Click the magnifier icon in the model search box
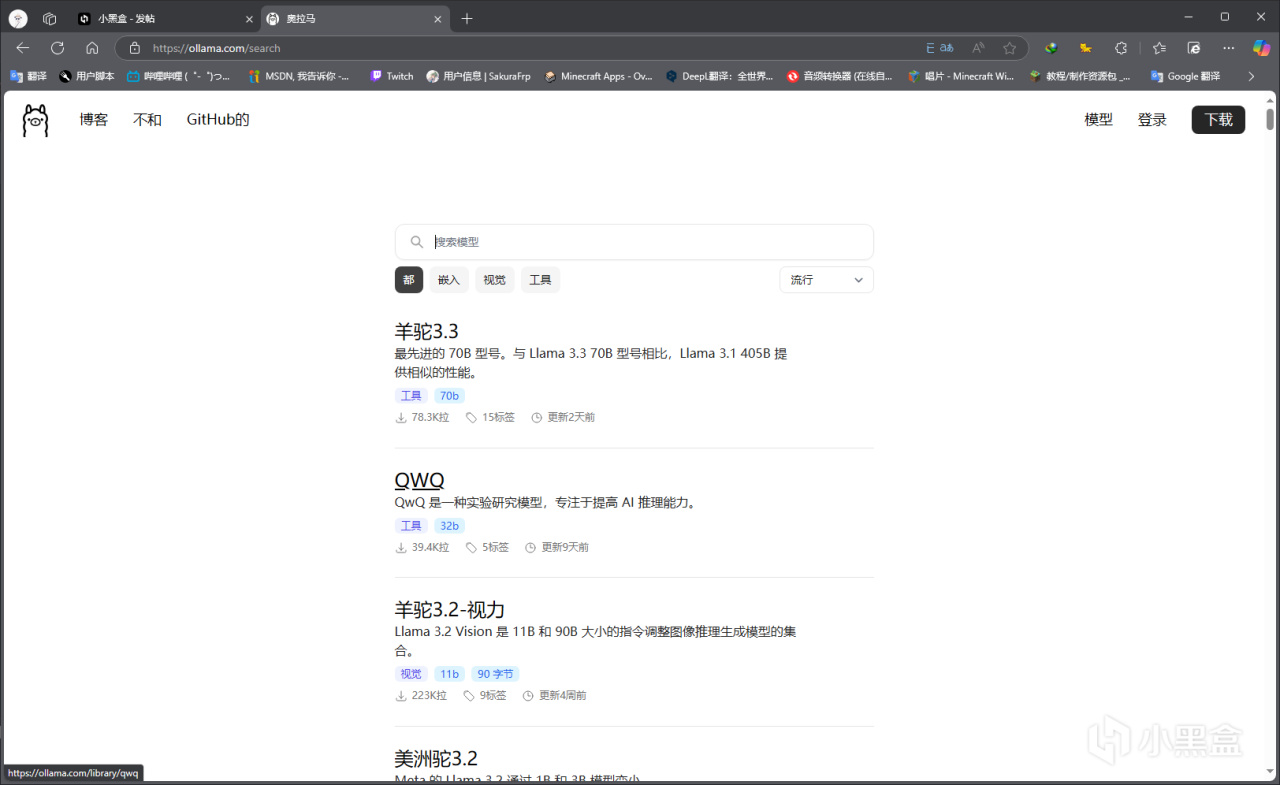The width and height of the screenshot is (1280, 785). (417, 242)
